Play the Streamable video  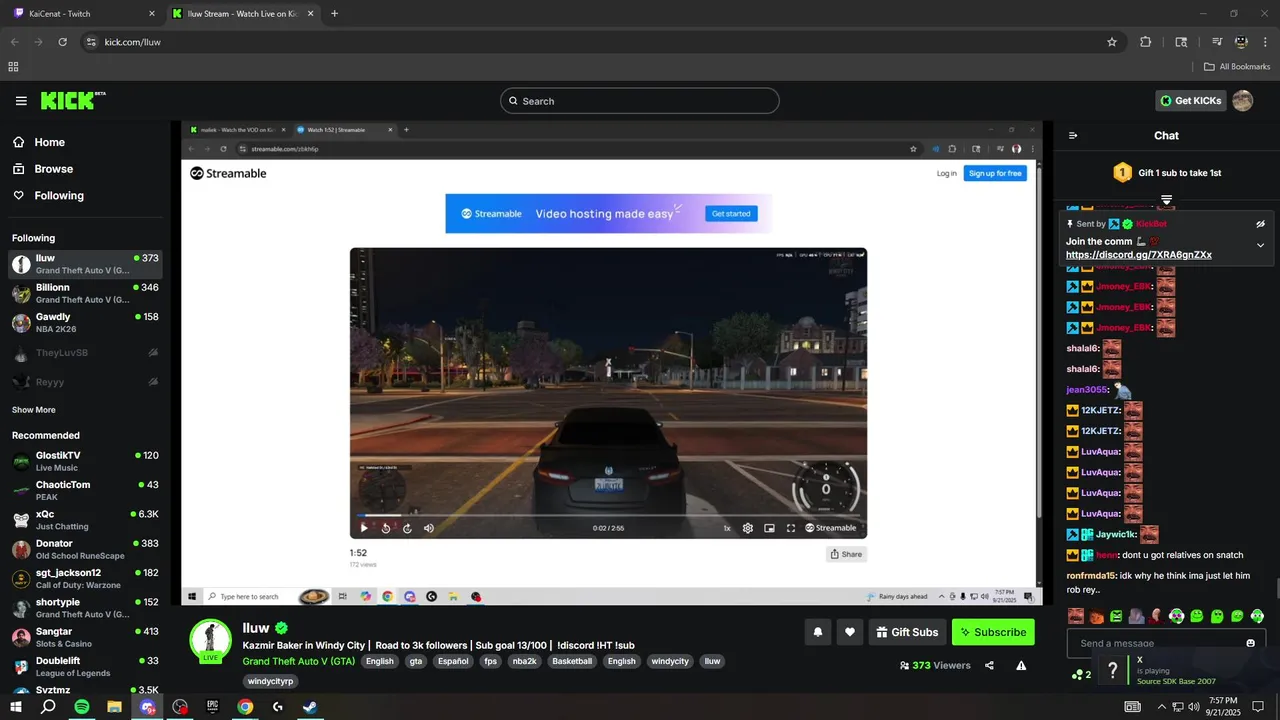[x=364, y=528]
